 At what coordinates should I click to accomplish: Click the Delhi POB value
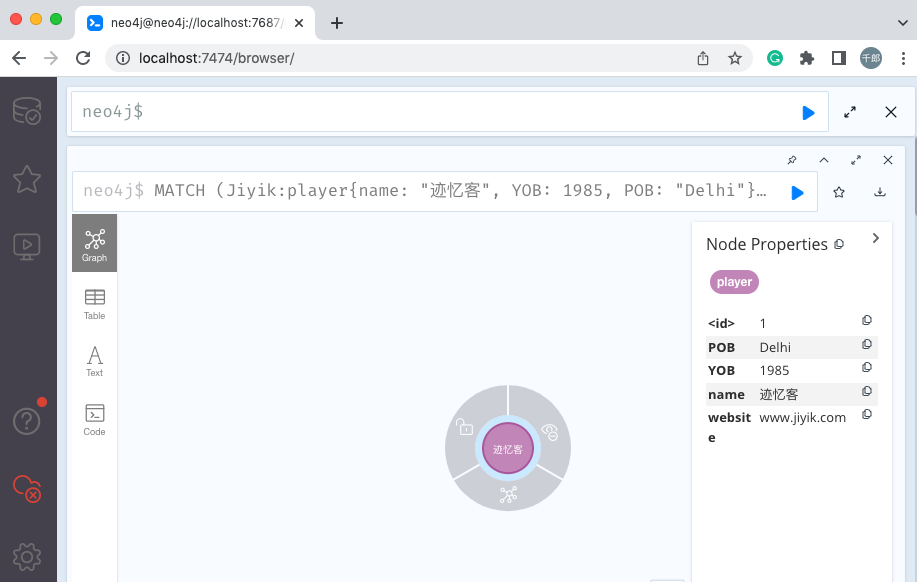pos(775,347)
